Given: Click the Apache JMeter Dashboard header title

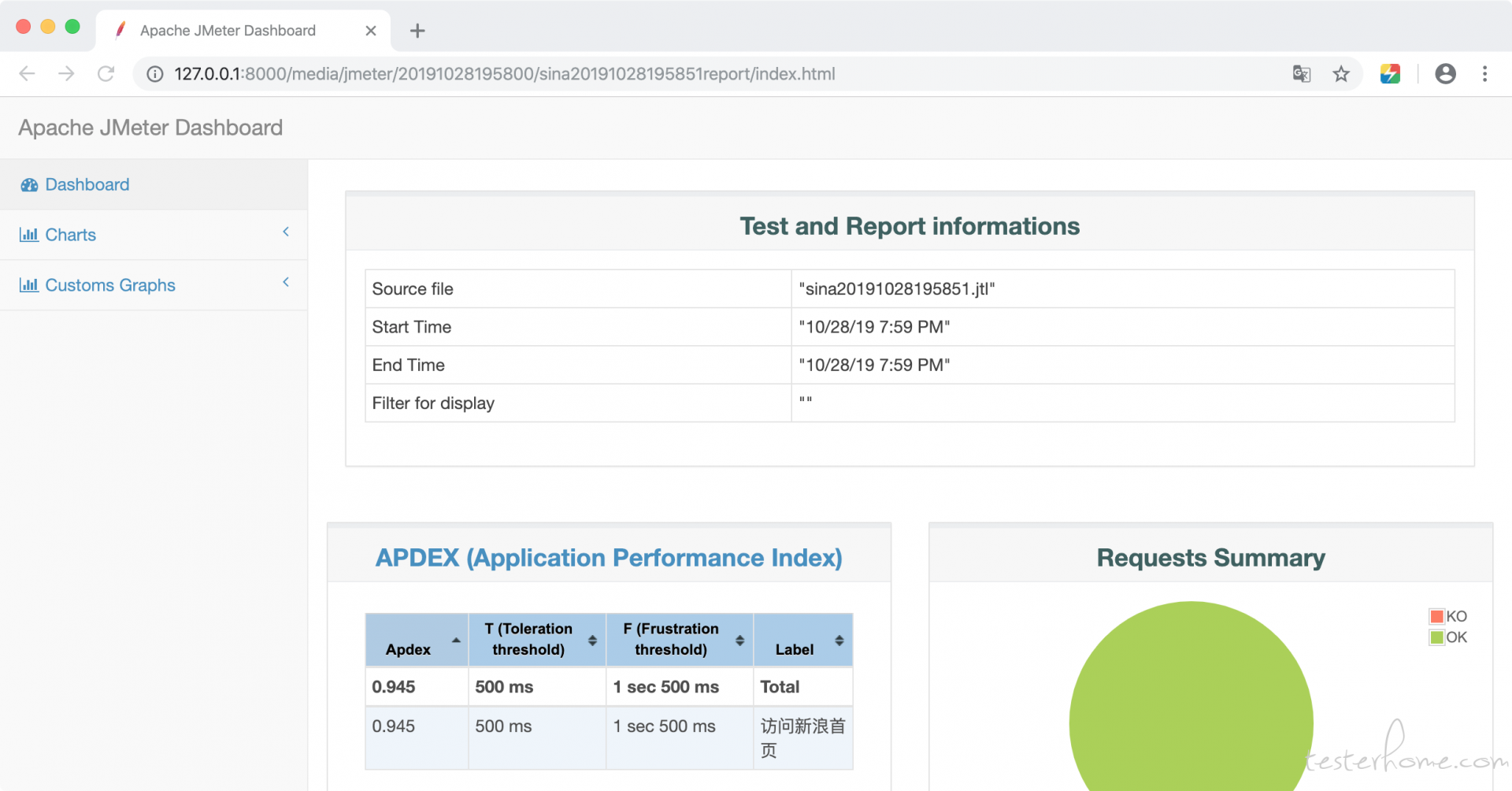Looking at the screenshot, I should [150, 128].
